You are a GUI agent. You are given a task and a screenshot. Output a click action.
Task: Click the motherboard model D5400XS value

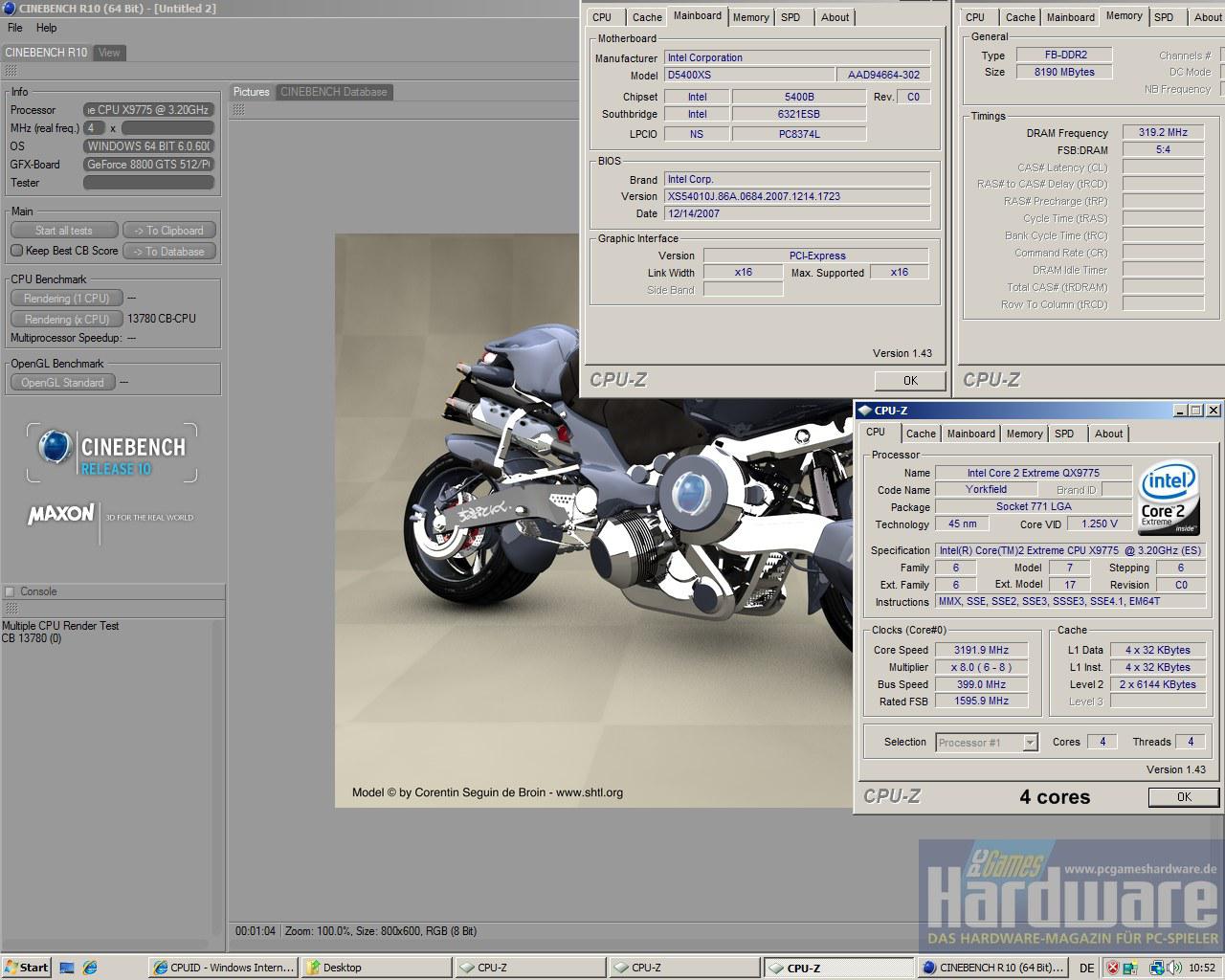749,75
